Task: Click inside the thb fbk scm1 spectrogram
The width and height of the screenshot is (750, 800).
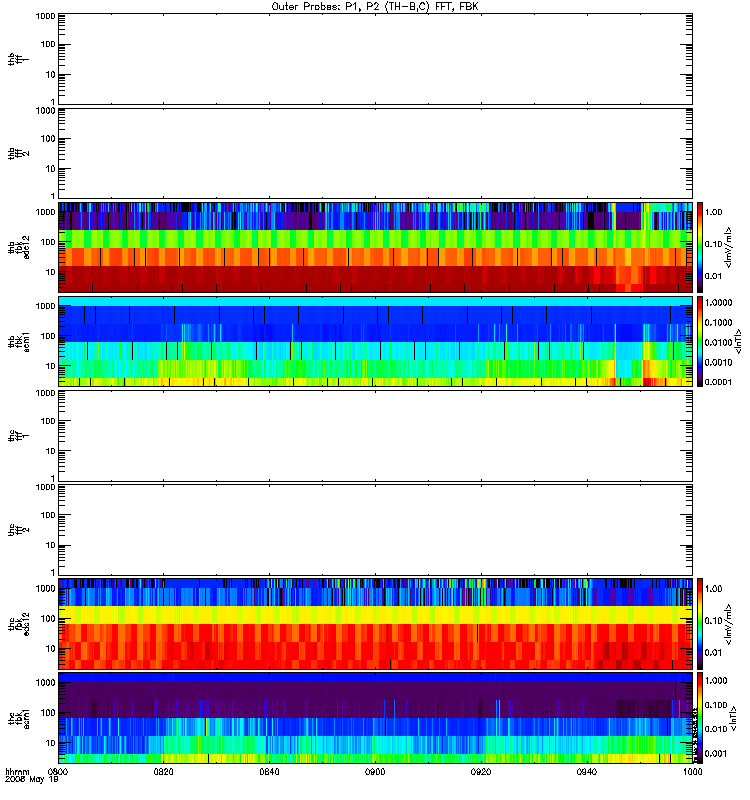Action: pos(375,341)
